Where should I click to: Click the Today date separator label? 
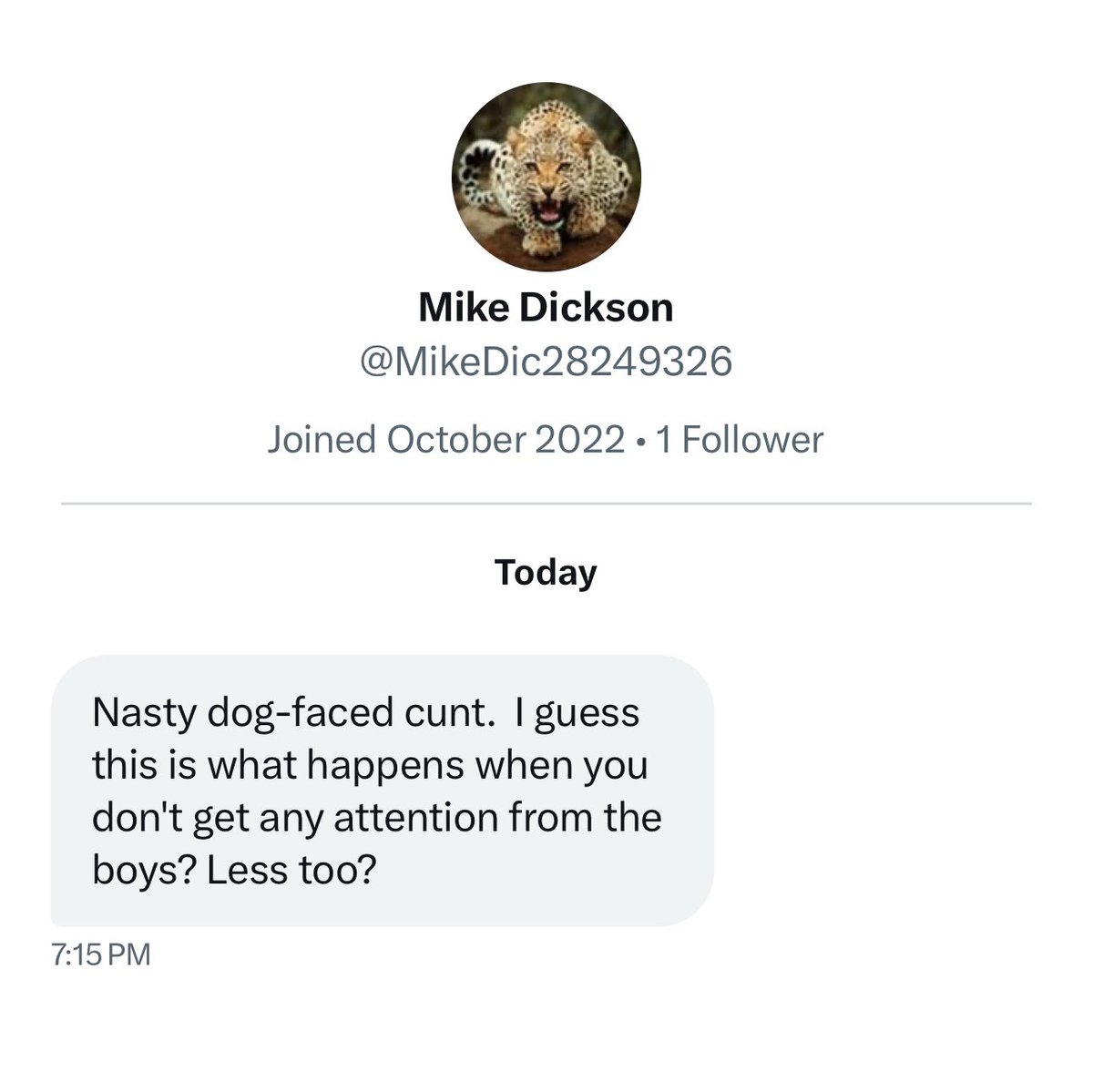(x=546, y=572)
